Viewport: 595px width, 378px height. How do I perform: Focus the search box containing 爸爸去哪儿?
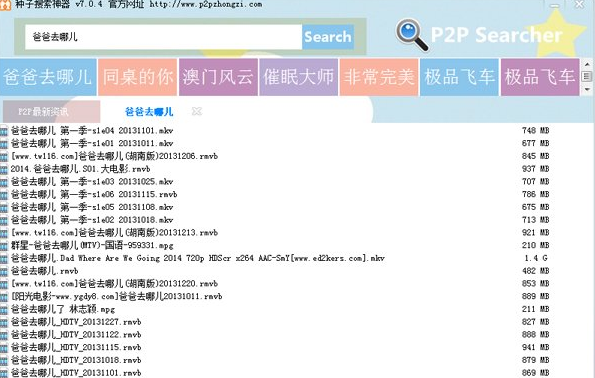pos(164,37)
